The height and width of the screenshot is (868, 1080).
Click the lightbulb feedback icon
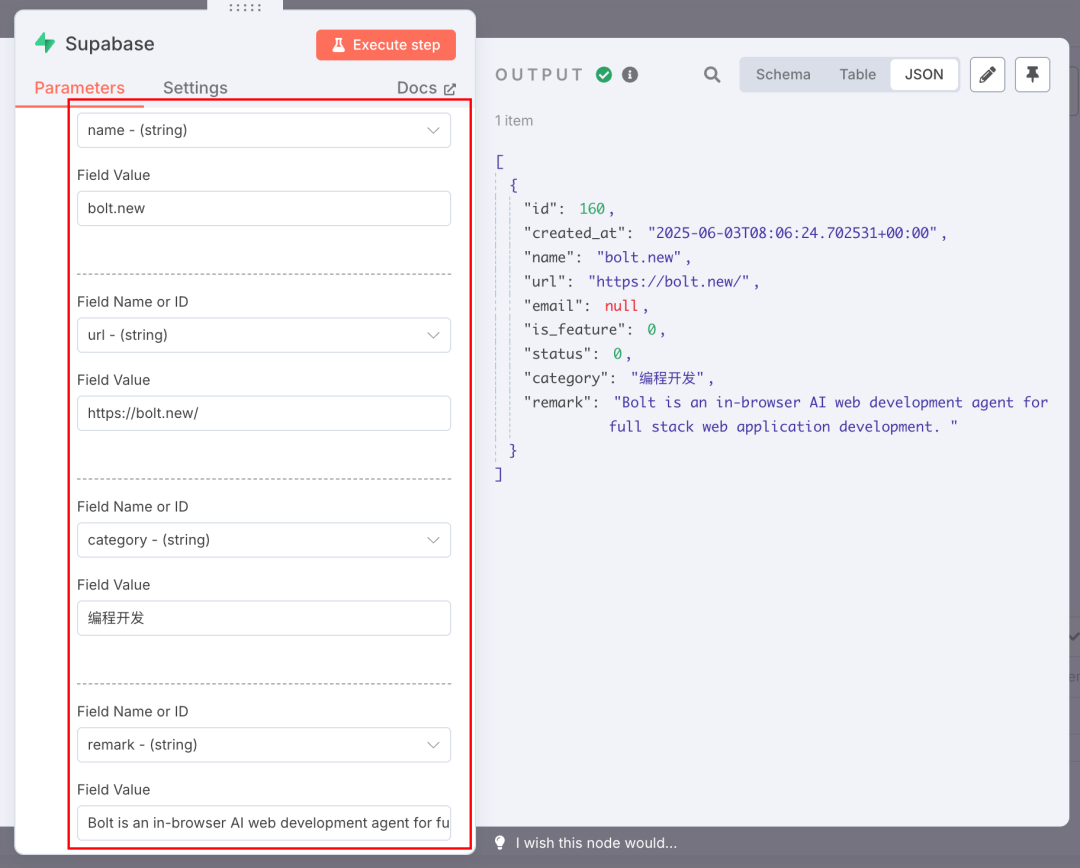[500, 843]
